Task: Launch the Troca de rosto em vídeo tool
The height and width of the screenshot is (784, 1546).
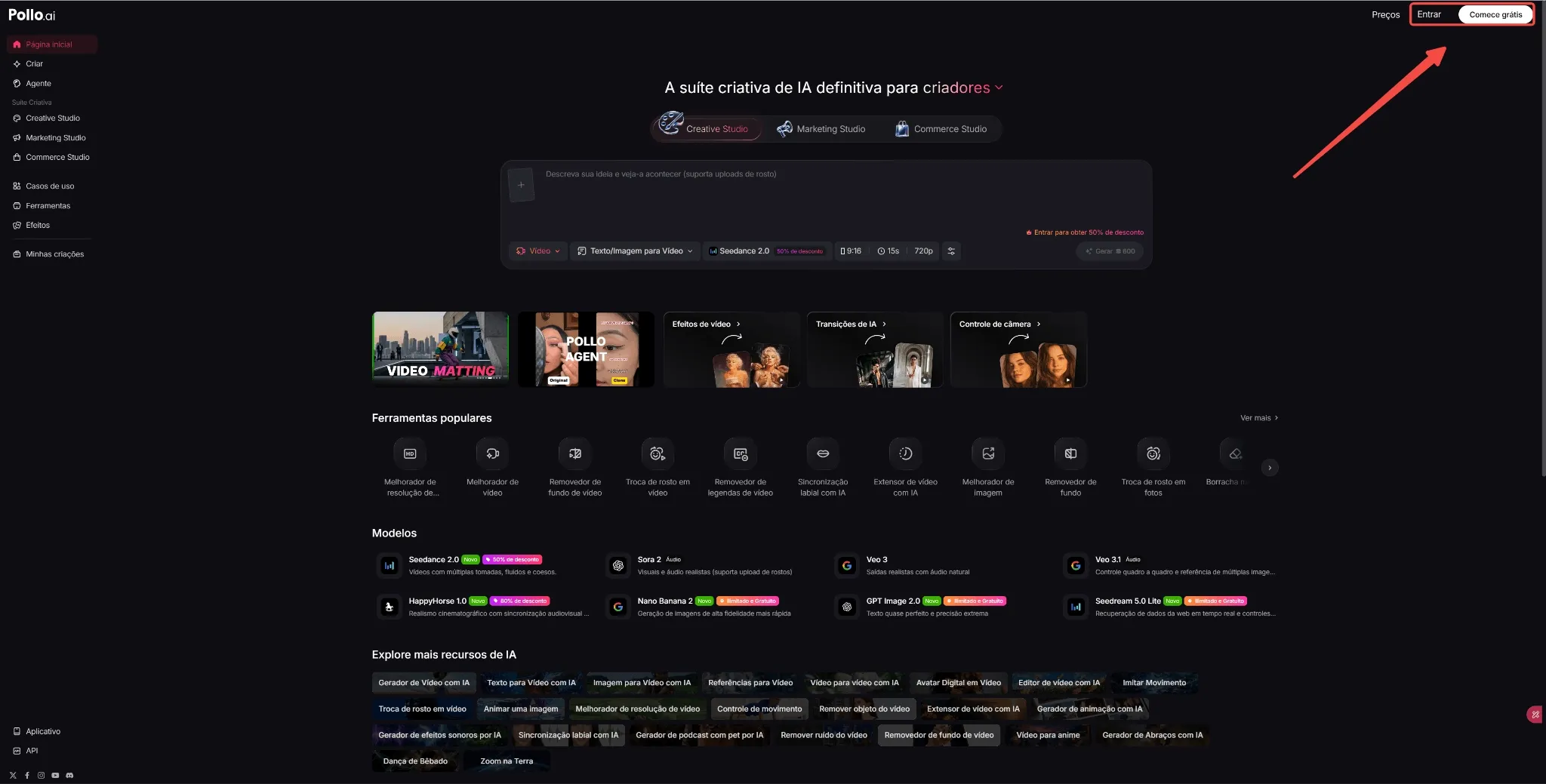Action: tap(658, 453)
